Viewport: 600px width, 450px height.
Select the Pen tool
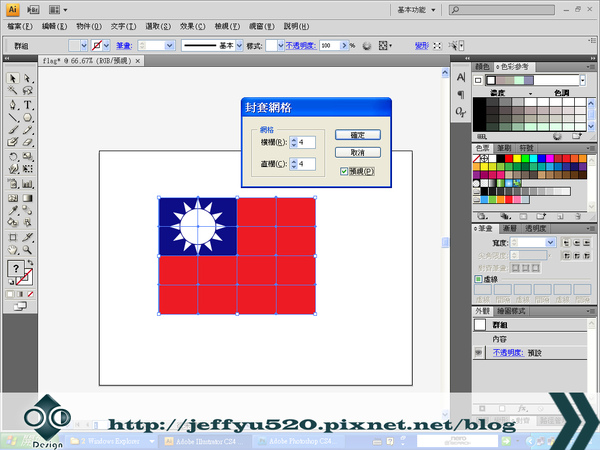13,105
